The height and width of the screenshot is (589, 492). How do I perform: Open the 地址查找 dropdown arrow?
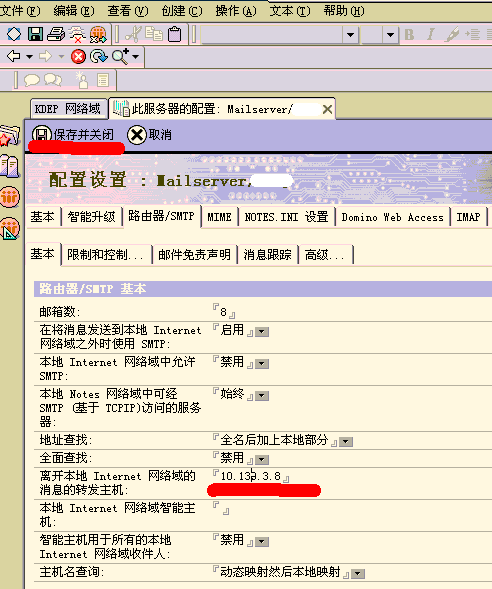[346, 442]
